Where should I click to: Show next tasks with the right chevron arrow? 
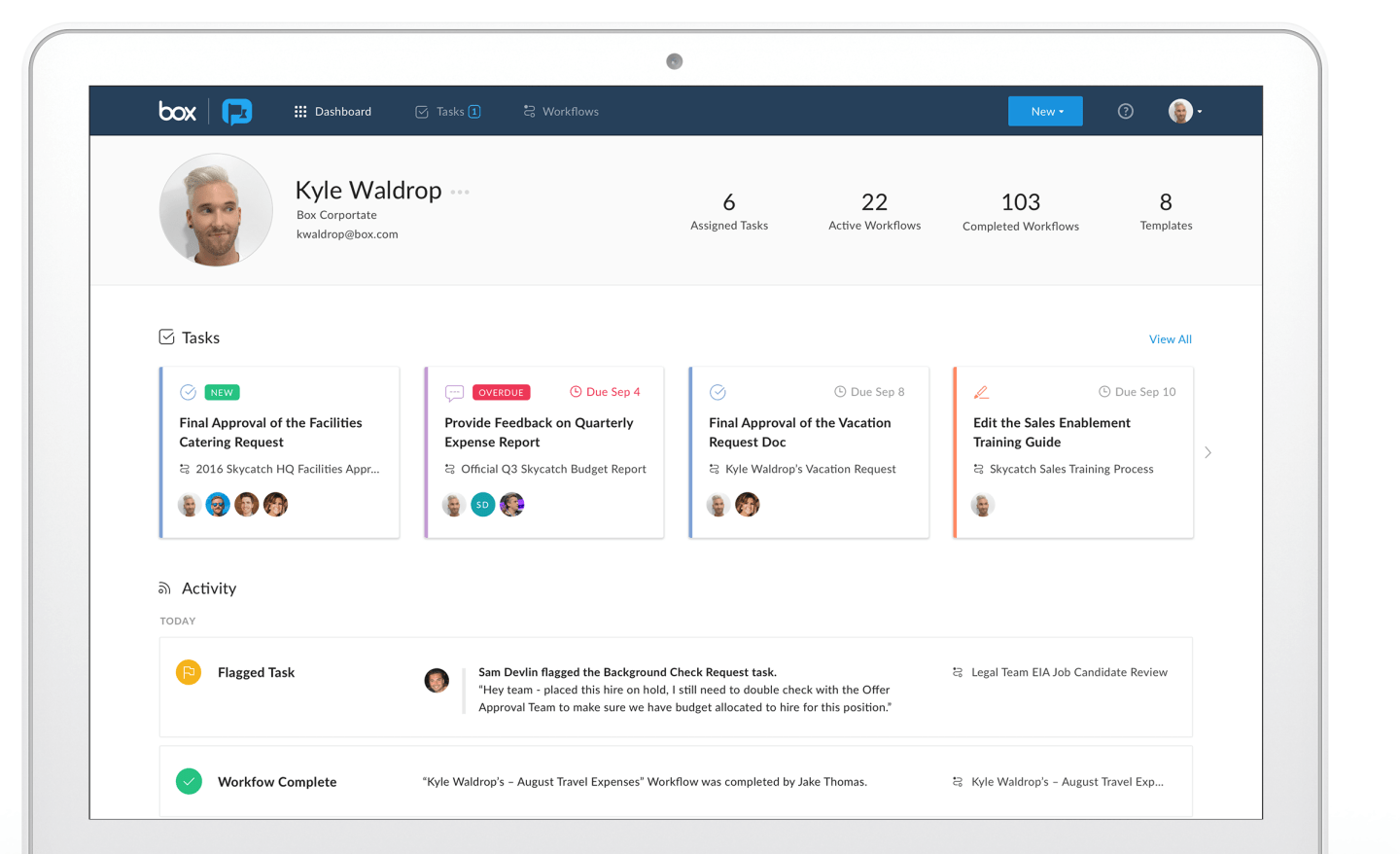pyautogui.click(x=1207, y=452)
